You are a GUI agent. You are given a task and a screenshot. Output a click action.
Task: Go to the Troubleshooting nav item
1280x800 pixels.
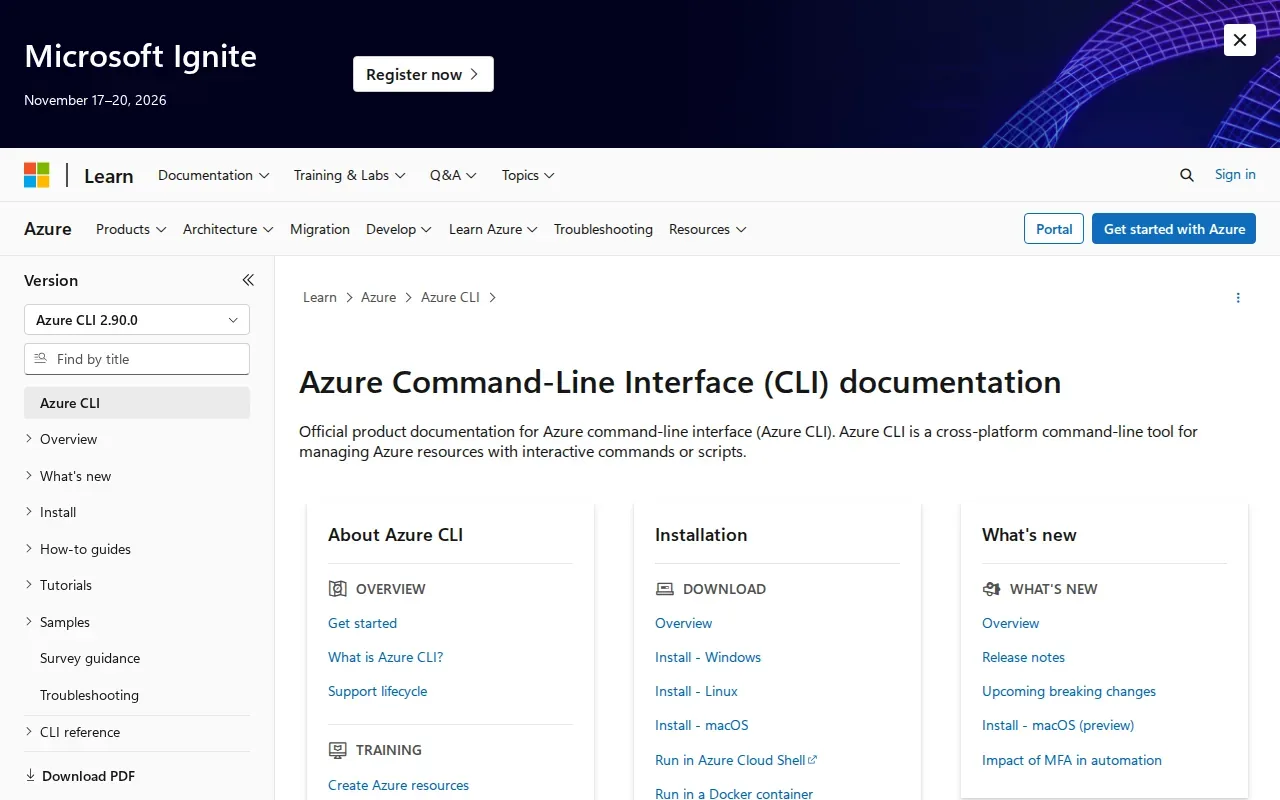(x=603, y=229)
